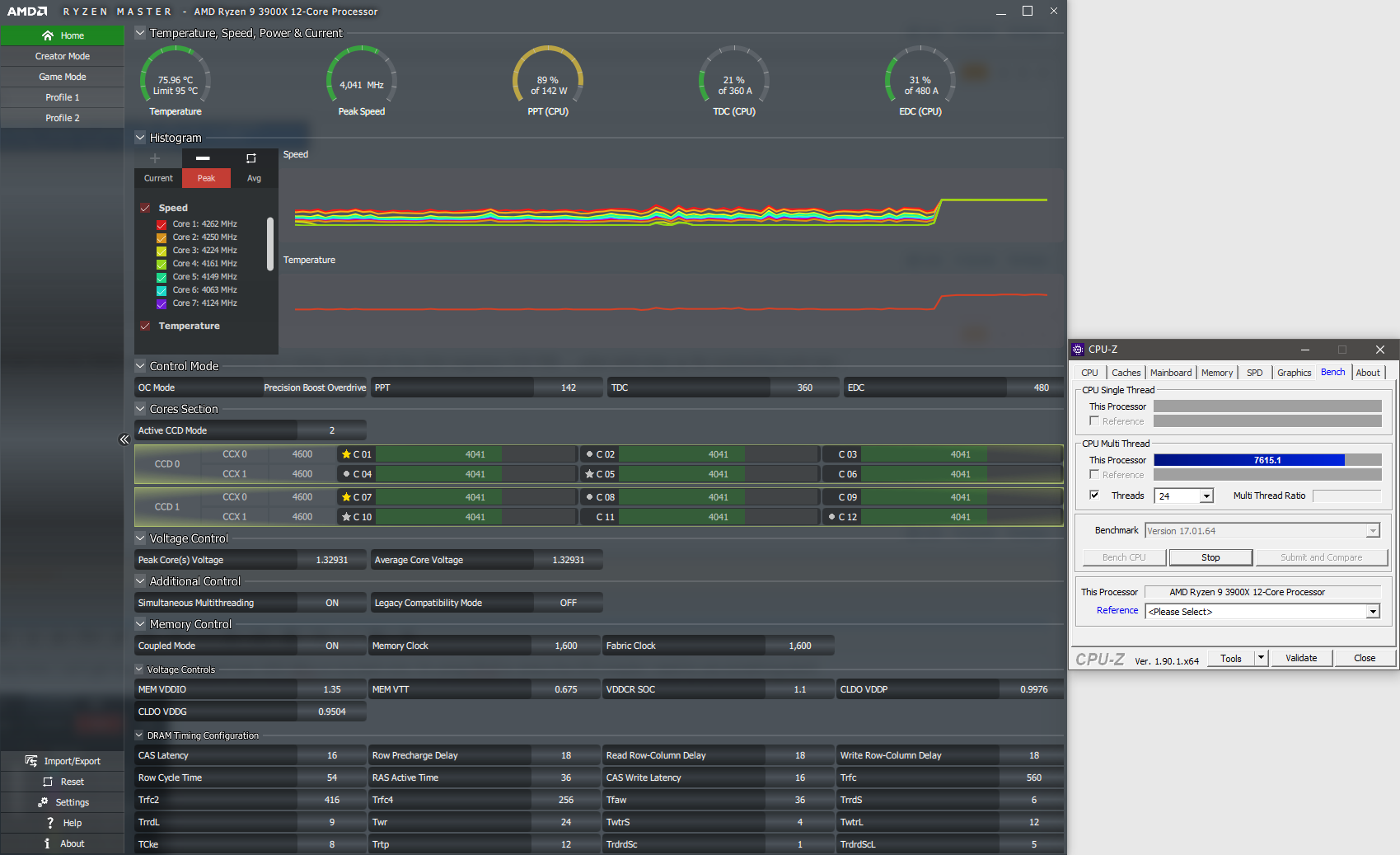The width and height of the screenshot is (1400, 855).
Task: Uncheck the Temperature histogram checkbox
Action: pyautogui.click(x=145, y=326)
